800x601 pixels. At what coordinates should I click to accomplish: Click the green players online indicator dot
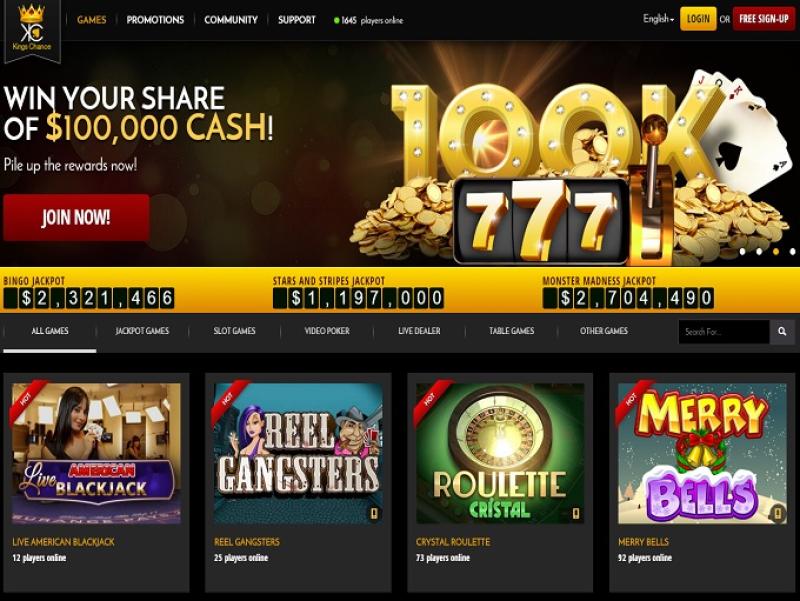[x=336, y=21]
